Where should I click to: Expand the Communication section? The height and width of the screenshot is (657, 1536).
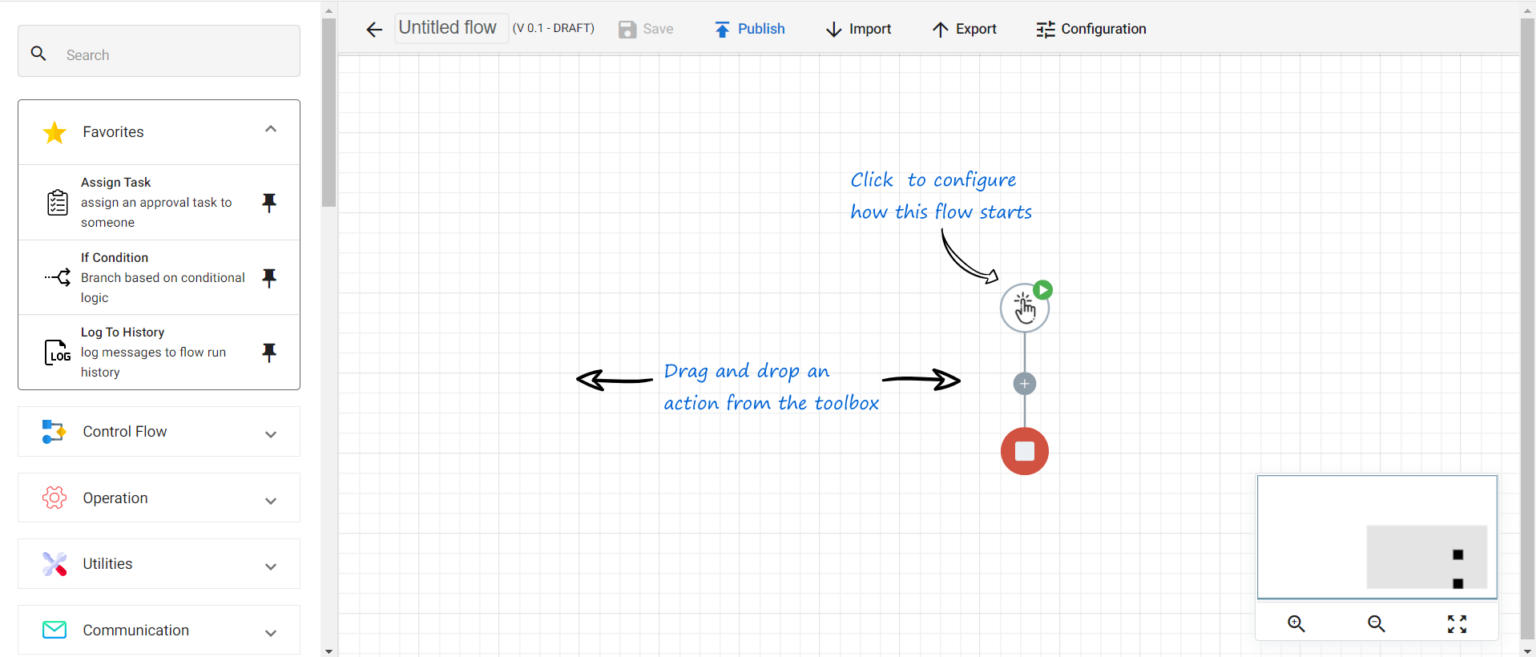click(270, 630)
